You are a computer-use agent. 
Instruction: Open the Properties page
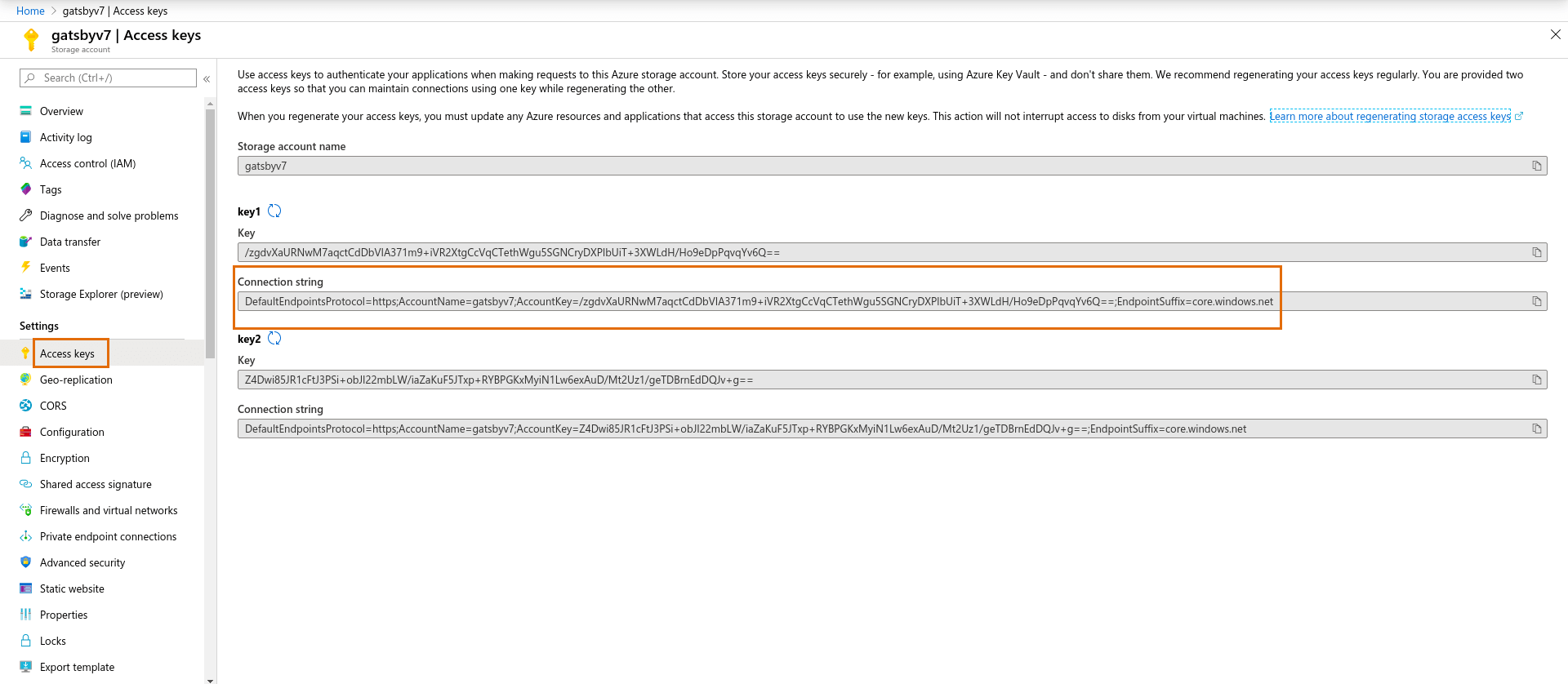coord(64,615)
